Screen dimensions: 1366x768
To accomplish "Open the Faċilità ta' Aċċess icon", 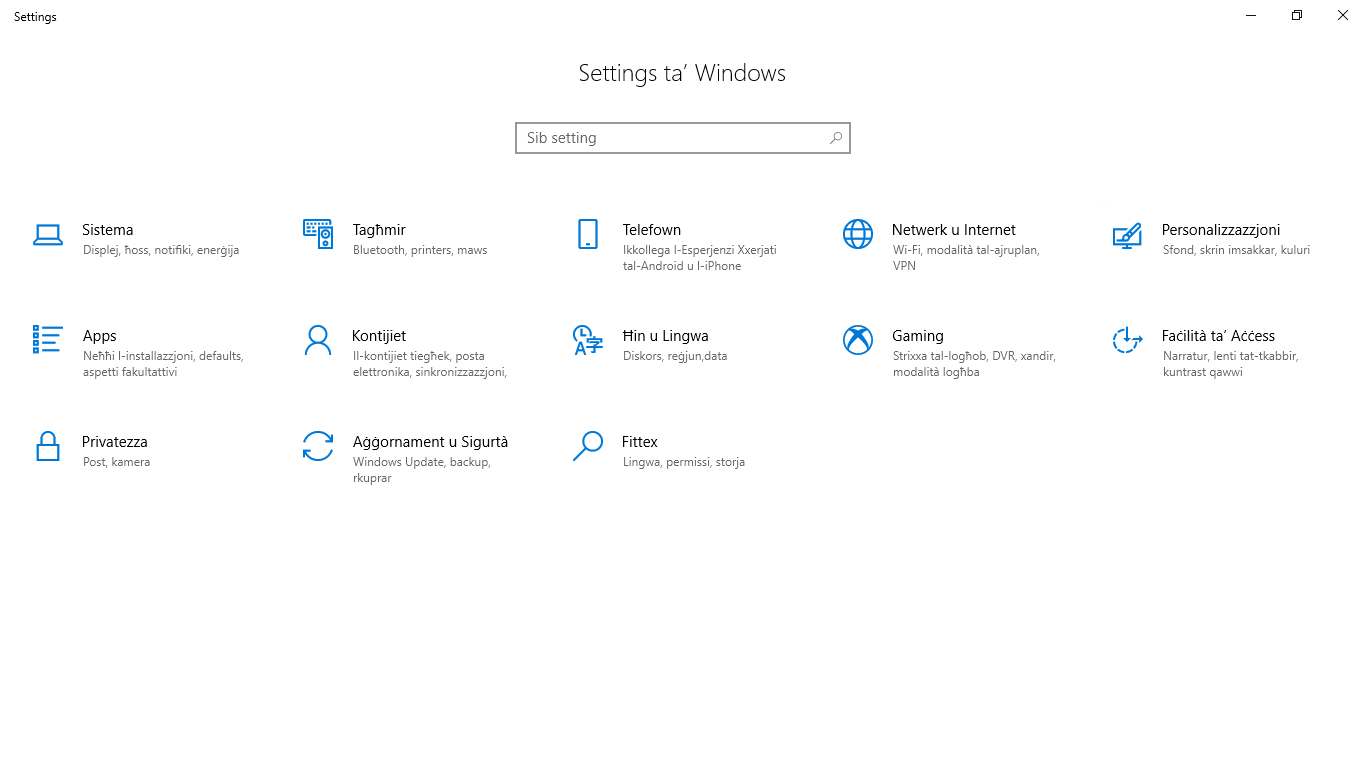I will click(x=1127, y=340).
